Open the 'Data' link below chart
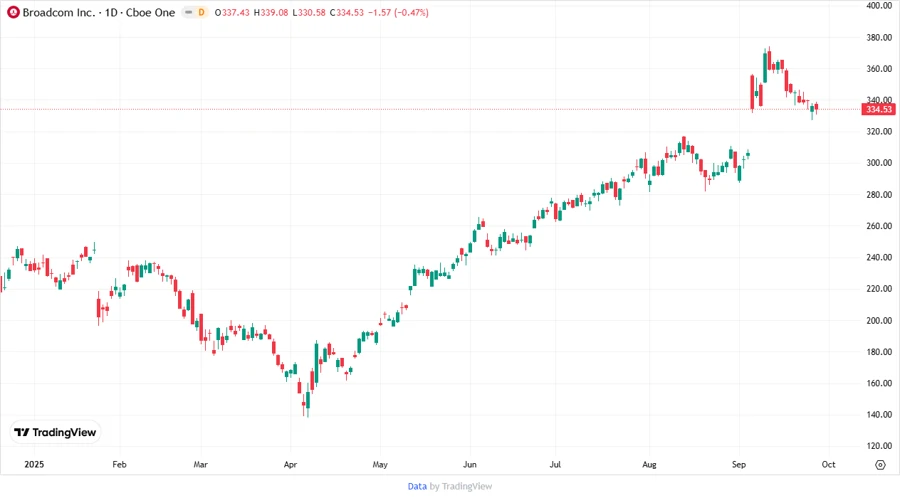Screen dimensions: 900x498 (417, 486)
